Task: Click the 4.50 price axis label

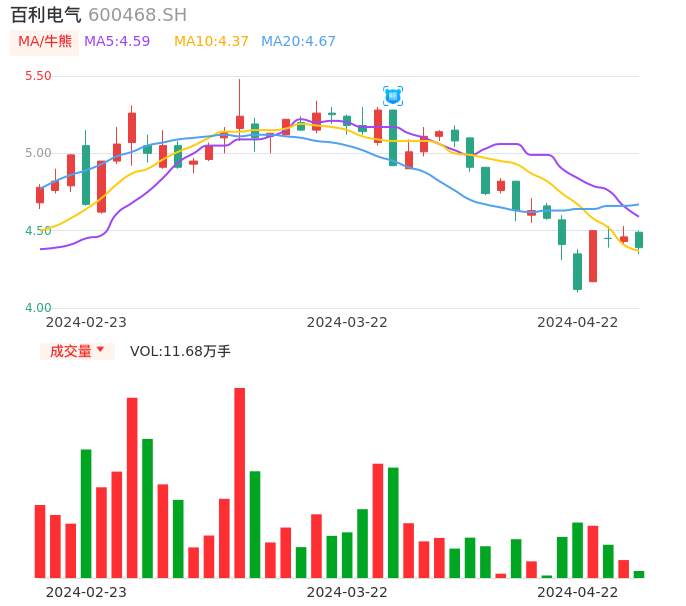Action: coord(37,231)
